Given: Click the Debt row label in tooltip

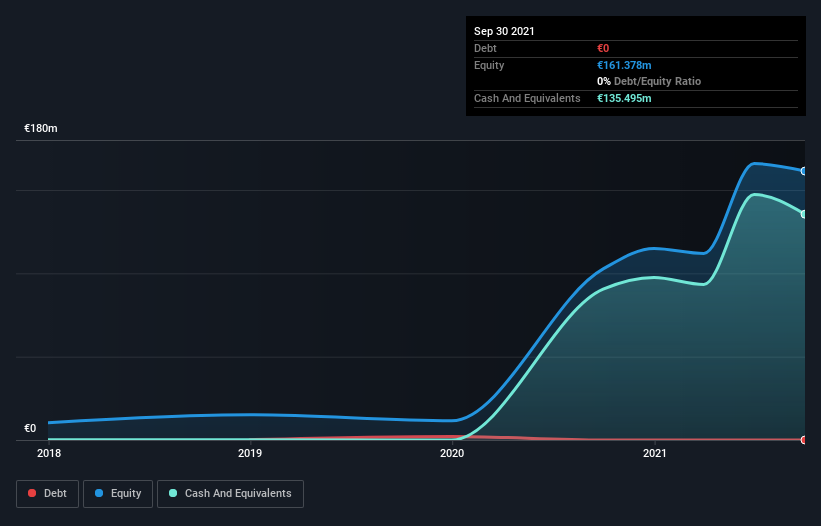Looking at the screenshot, I should (485, 48).
